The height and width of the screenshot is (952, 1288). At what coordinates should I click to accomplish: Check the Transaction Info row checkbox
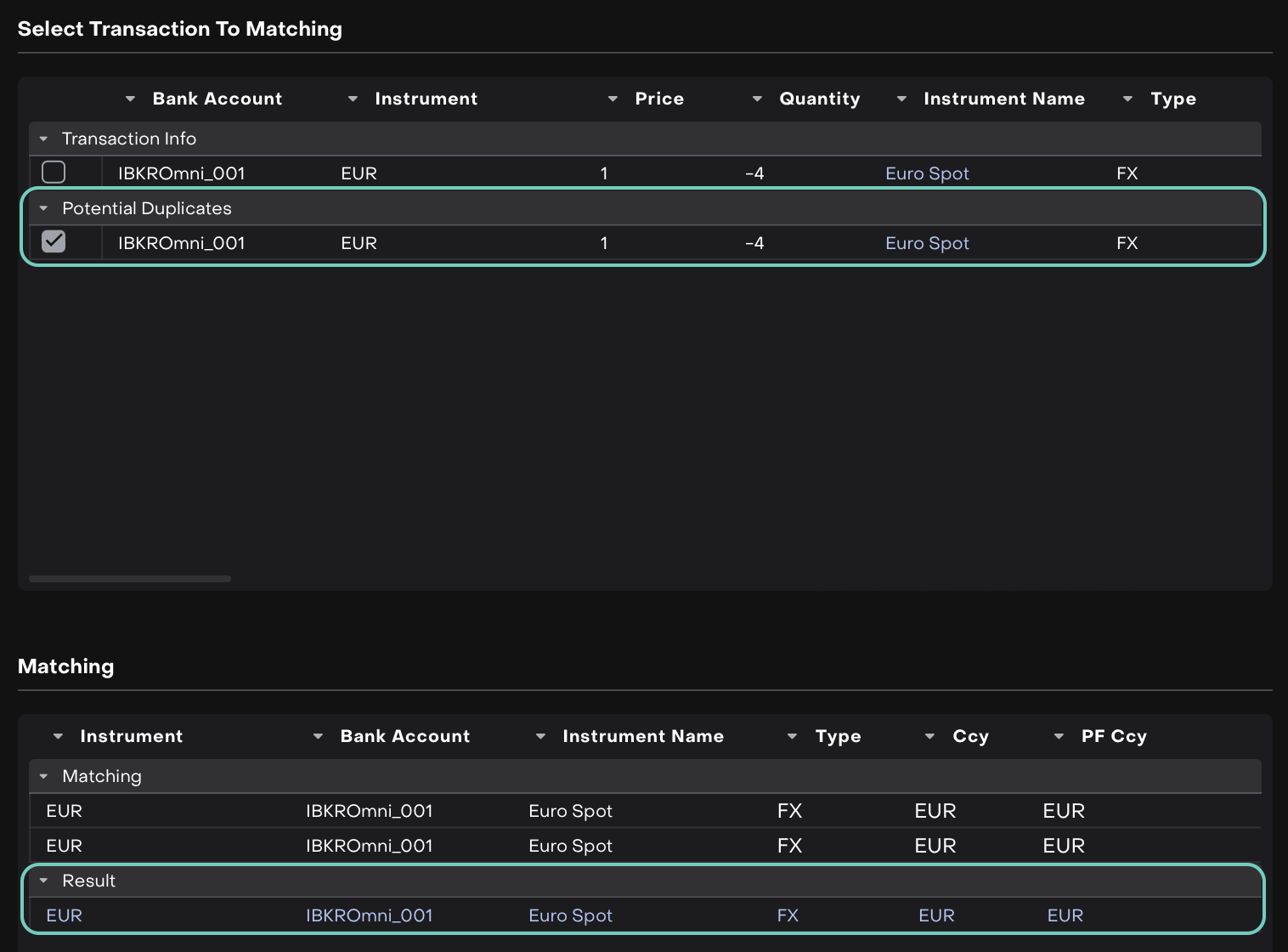coord(54,173)
